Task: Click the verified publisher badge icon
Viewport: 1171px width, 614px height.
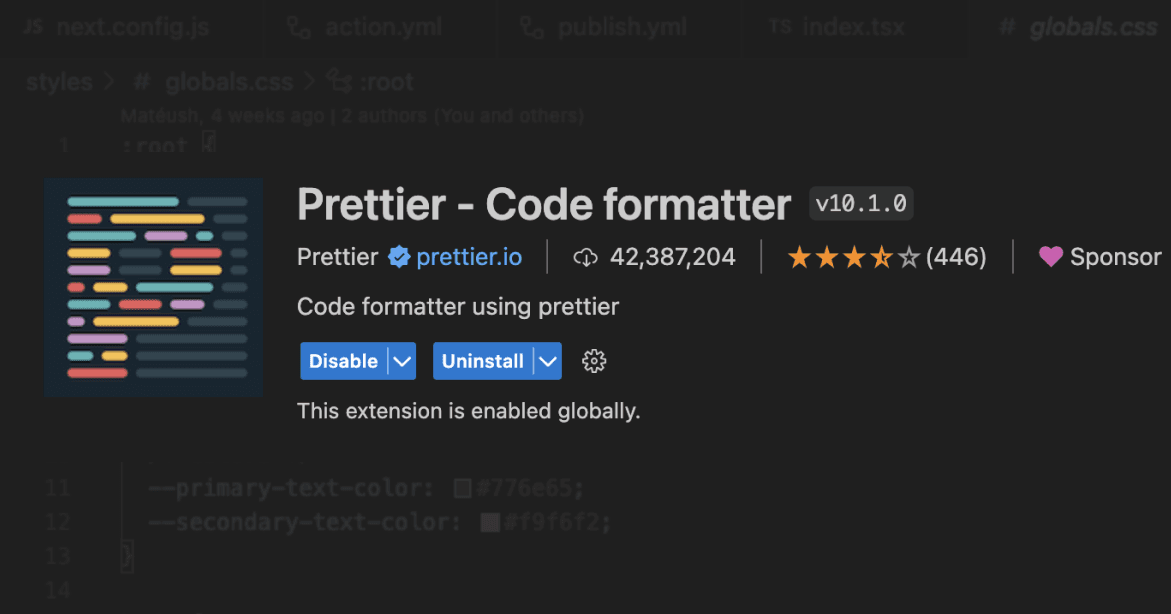Action: tap(399, 257)
